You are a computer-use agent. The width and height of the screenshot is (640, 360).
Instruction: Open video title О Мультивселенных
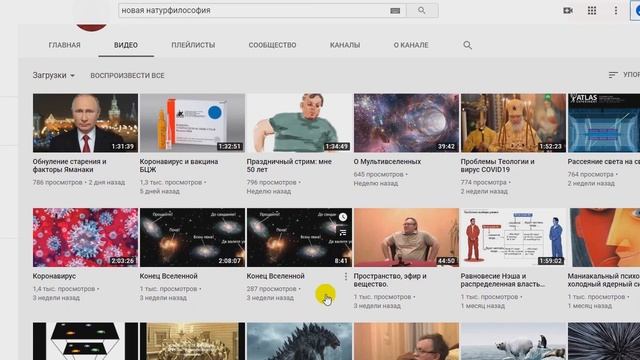tap(387, 162)
